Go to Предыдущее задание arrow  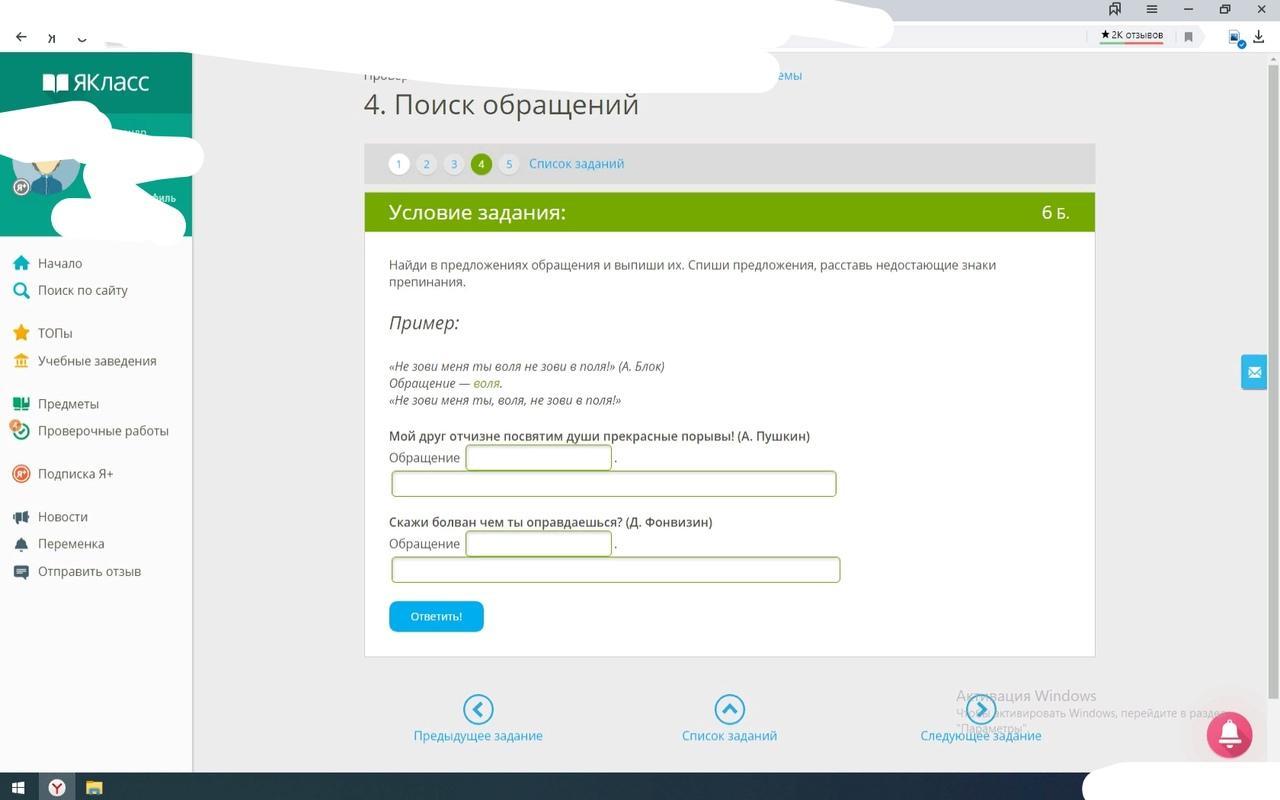tap(478, 709)
